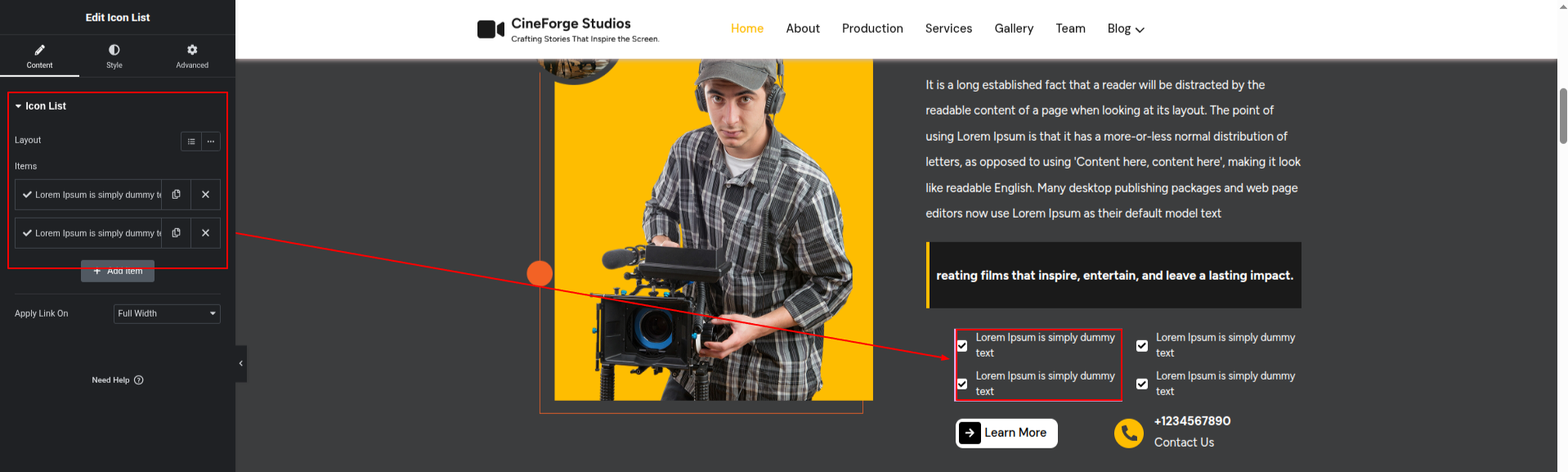Click the top checkbox icon in right list column
This screenshot has width=1568, height=472.
(1142, 345)
